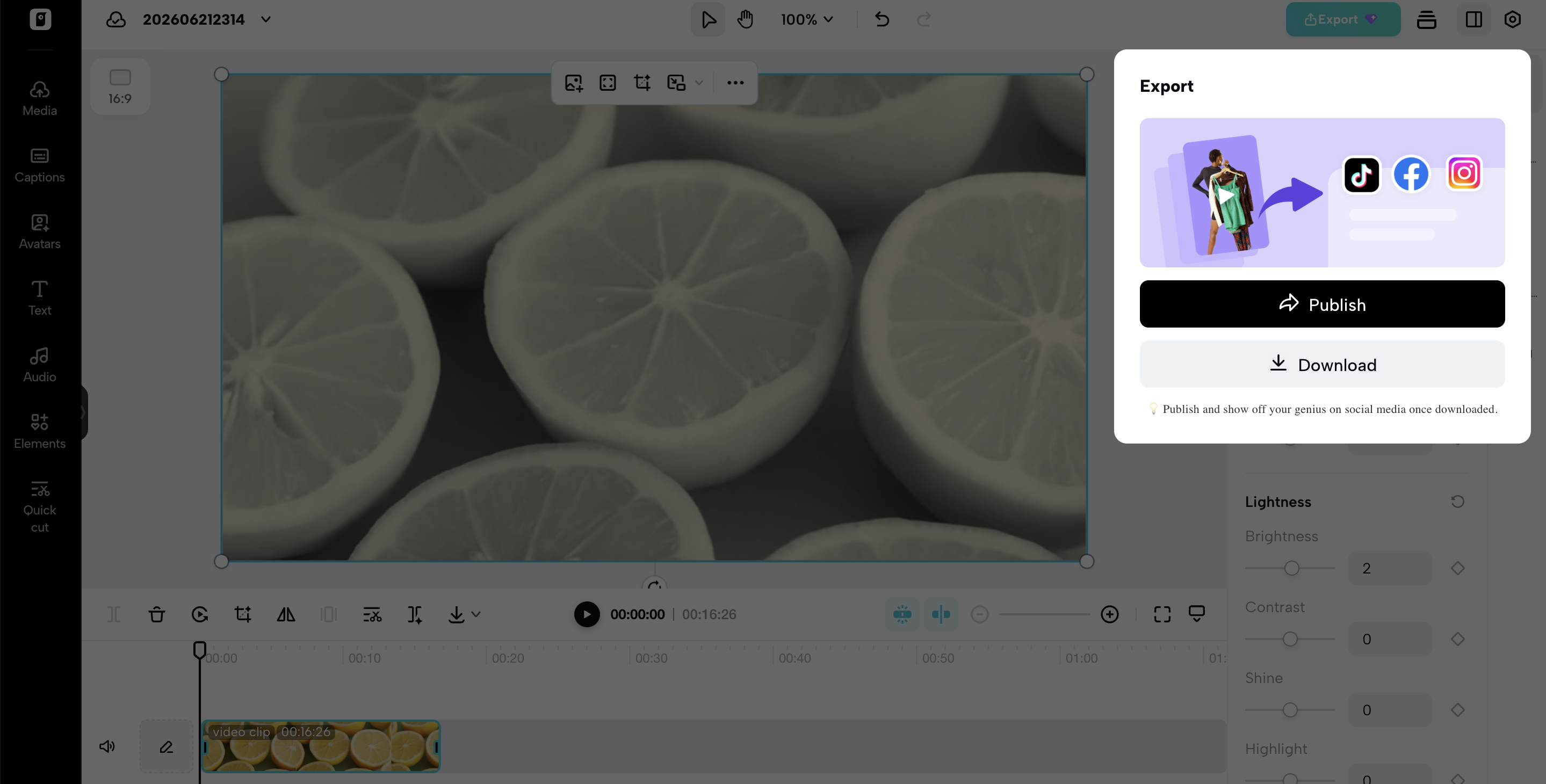Click the Brightness value field

tap(1389, 568)
